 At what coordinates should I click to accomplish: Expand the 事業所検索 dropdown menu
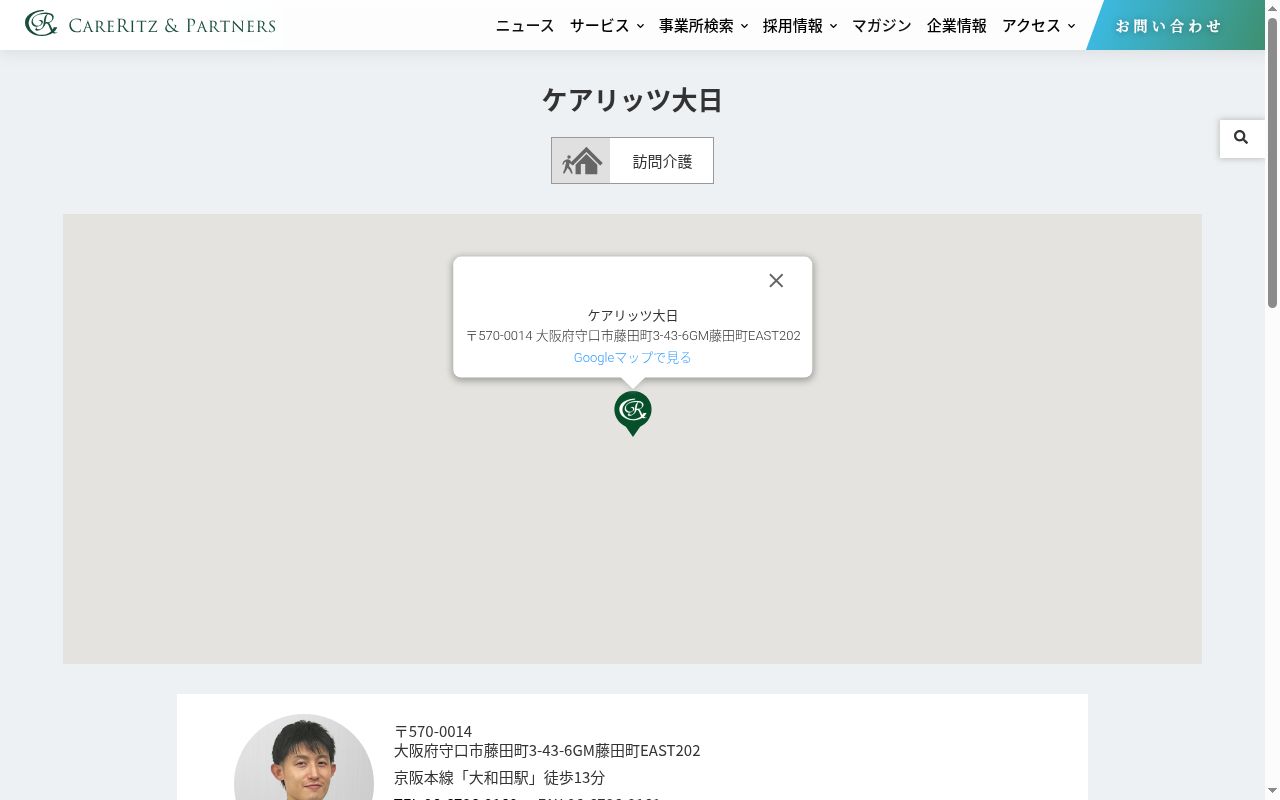pyautogui.click(x=703, y=25)
